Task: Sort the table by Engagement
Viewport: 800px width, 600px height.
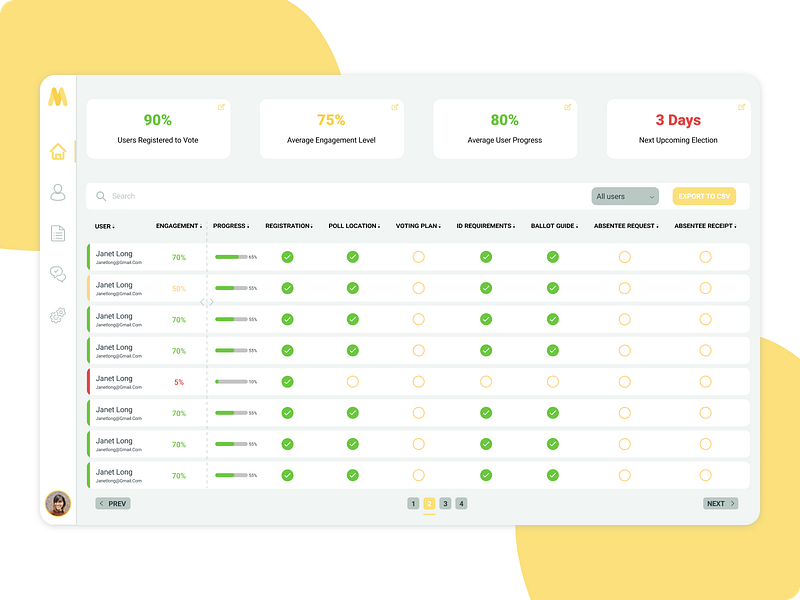Action: click(179, 225)
